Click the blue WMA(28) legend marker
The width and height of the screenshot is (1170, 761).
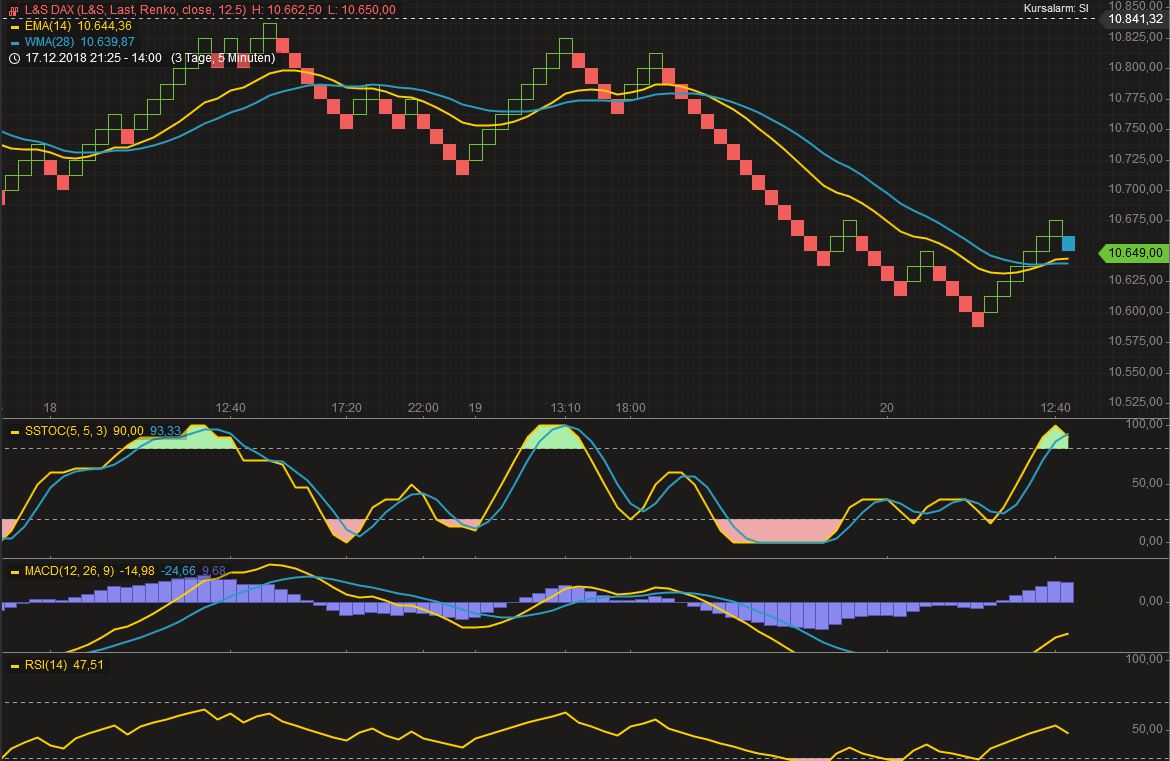pyautogui.click(x=14, y=43)
